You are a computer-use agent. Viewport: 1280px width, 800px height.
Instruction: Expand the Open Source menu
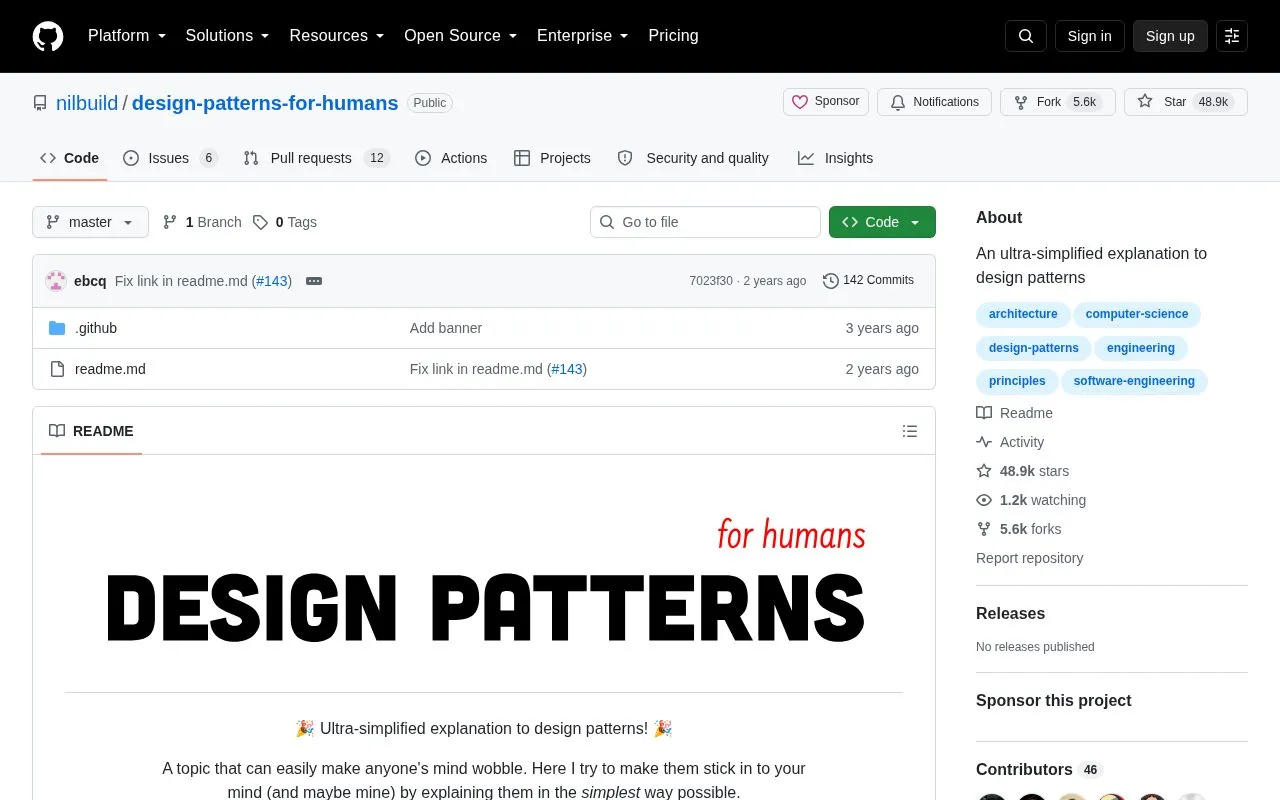[x=461, y=36]
